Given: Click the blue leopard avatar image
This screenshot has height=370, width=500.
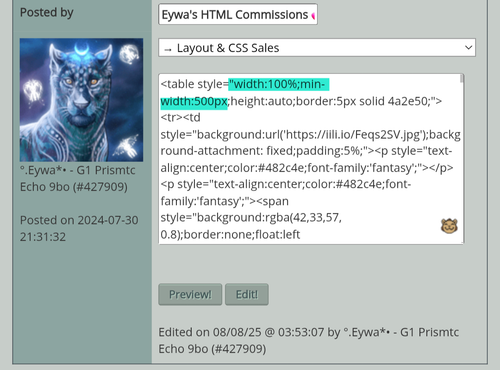Looking at the screenshot, I should point(81,100).
